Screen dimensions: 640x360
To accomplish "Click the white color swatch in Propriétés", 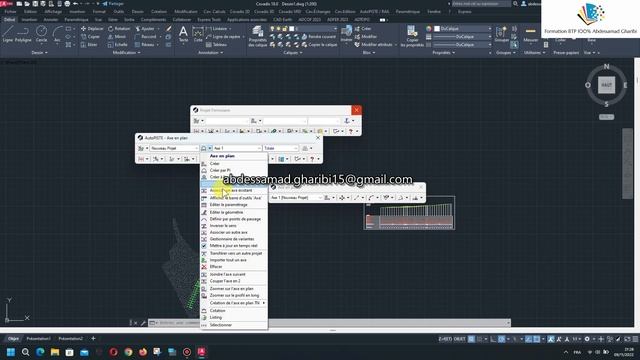I will click(x=437, y=29).
